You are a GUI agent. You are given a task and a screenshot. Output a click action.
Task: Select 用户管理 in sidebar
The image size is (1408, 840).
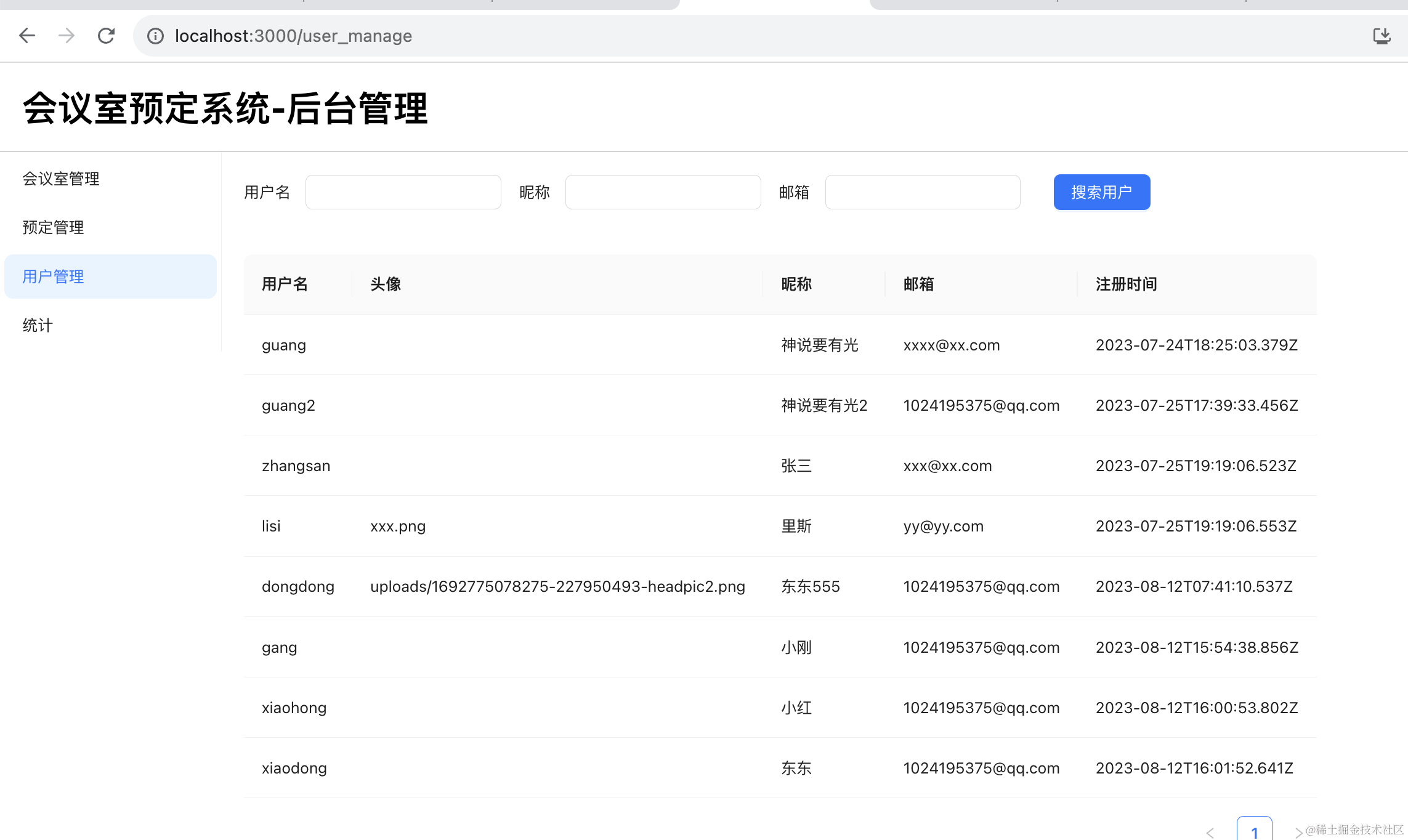click(53, 277)
